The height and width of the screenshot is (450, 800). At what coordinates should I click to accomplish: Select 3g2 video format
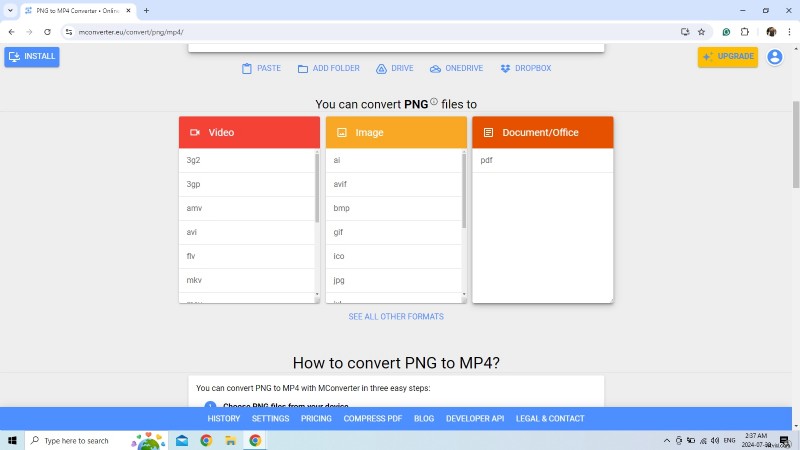click(x=247, y=160)
